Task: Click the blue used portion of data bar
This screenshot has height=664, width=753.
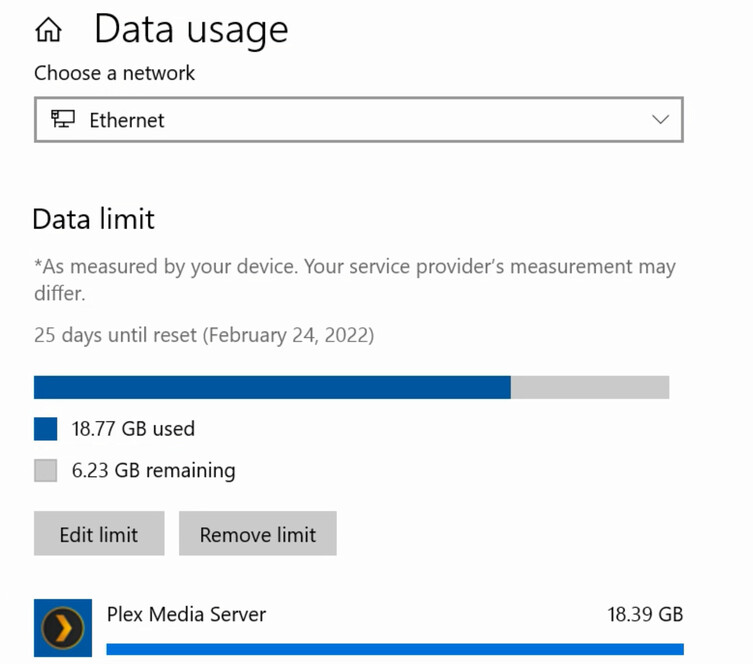Action: pyautogui.click(x=272, y=387)
